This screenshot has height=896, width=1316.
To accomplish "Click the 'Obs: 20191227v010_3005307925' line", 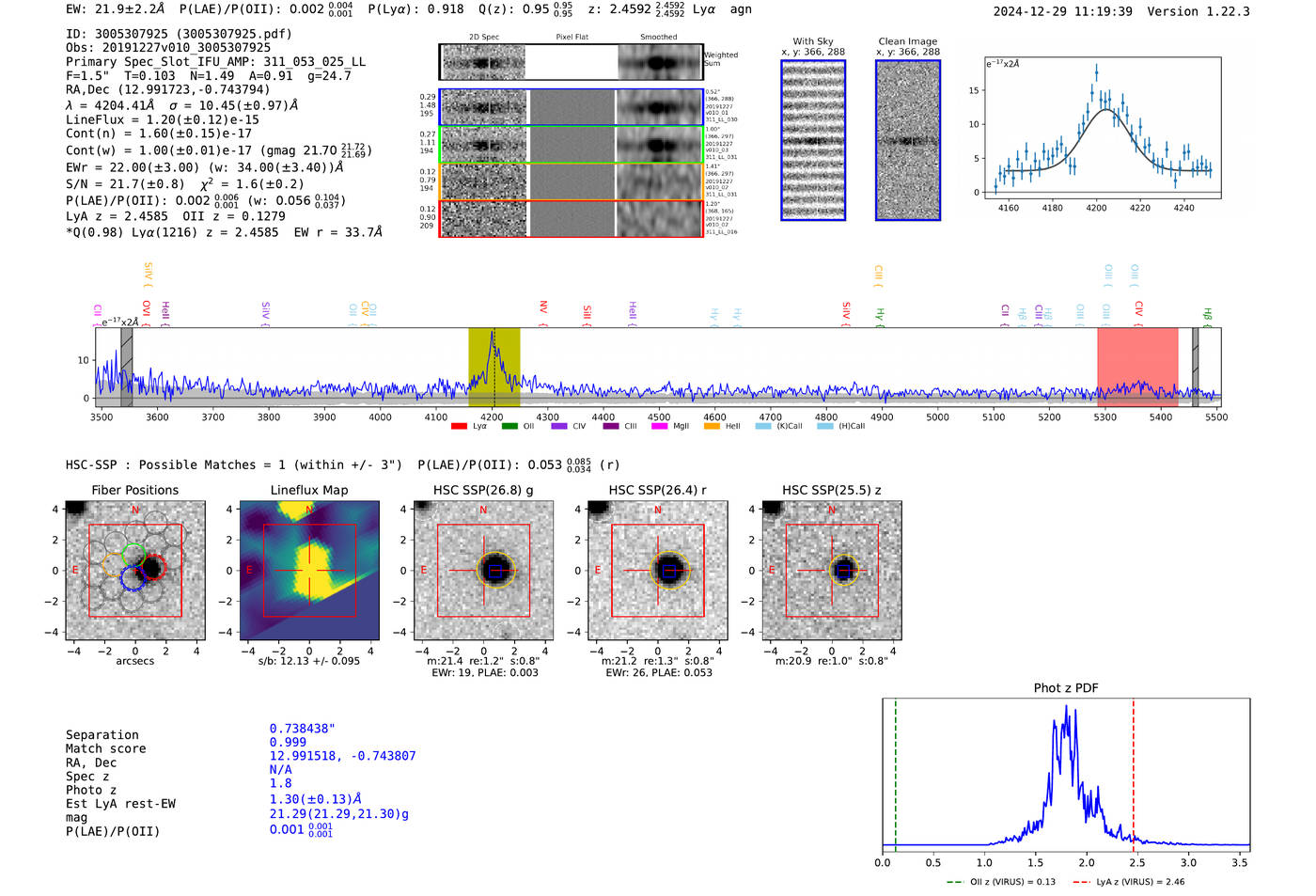I will click(168, 48).
